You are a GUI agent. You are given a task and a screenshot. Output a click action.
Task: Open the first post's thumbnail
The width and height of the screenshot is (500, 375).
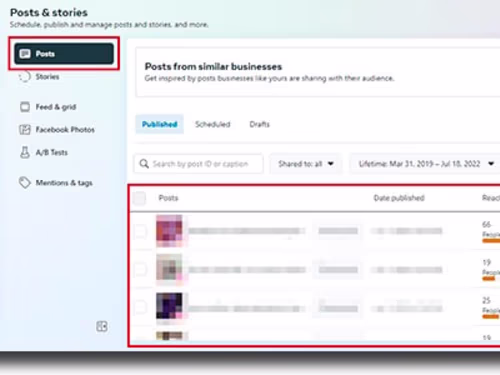pos(169,231)
